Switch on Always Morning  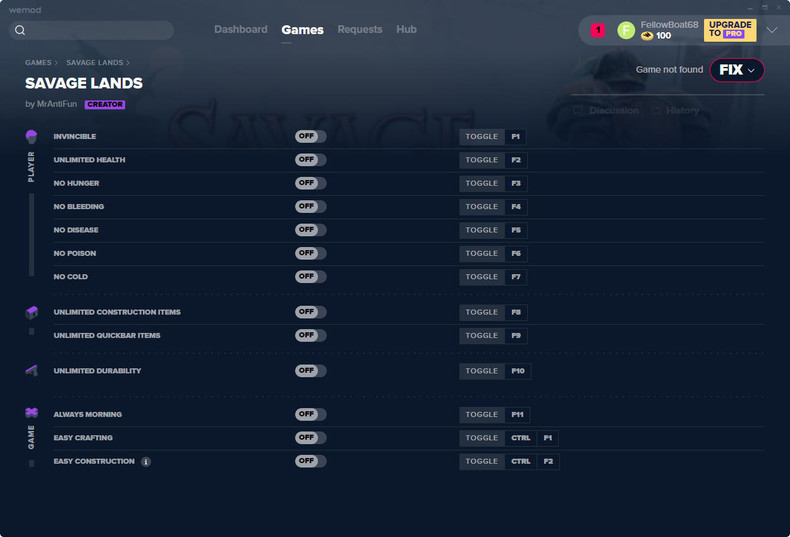pos(311,414)
